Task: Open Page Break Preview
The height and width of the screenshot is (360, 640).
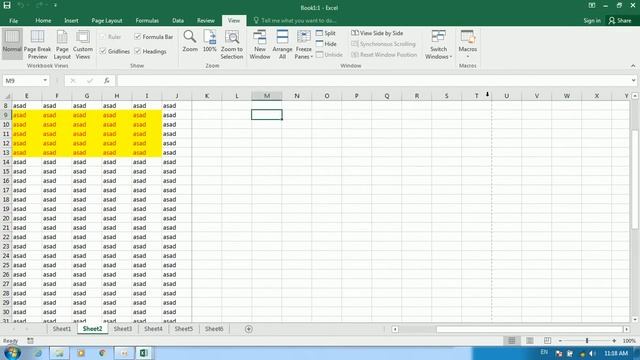Action: [37, 45]
